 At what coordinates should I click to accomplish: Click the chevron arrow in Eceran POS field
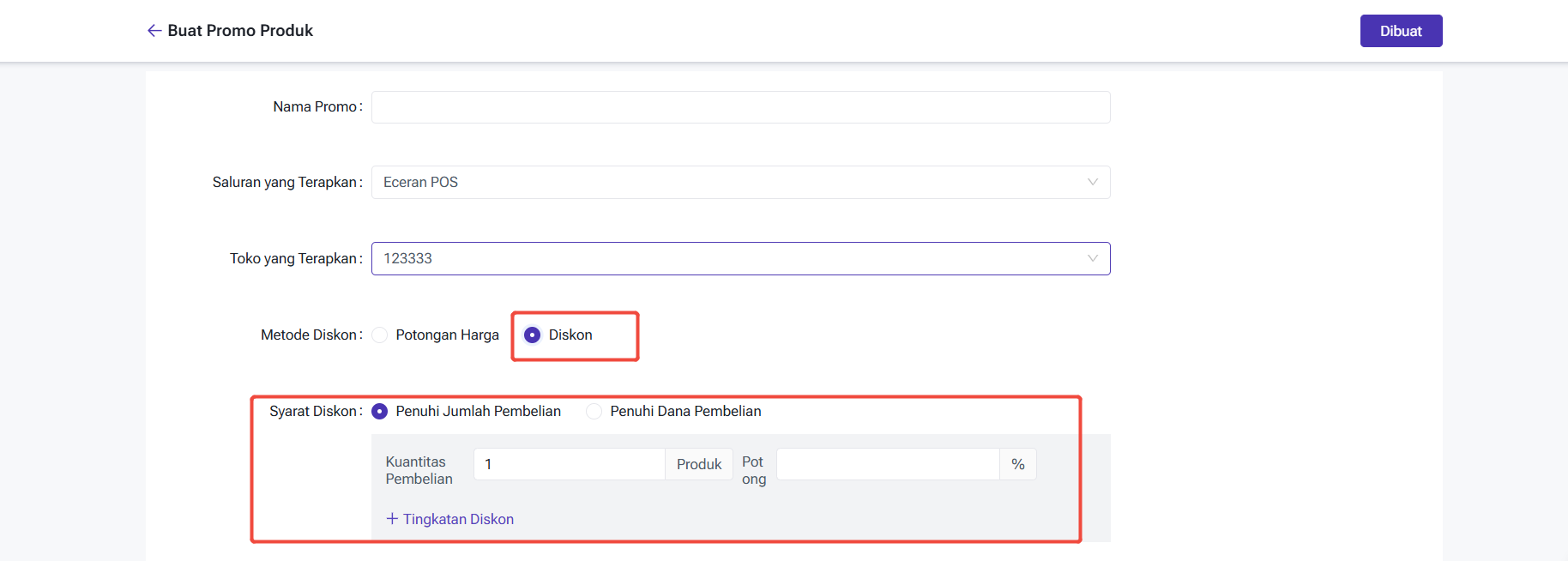point(1092,182)
